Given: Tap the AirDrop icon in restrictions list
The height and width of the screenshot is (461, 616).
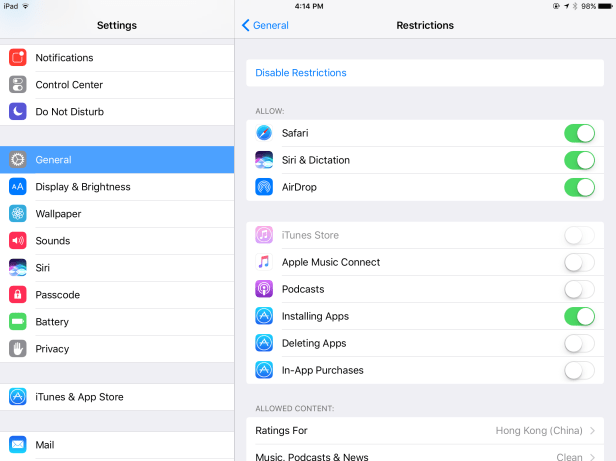Looking at the screenshot, I should click(264, 187).
